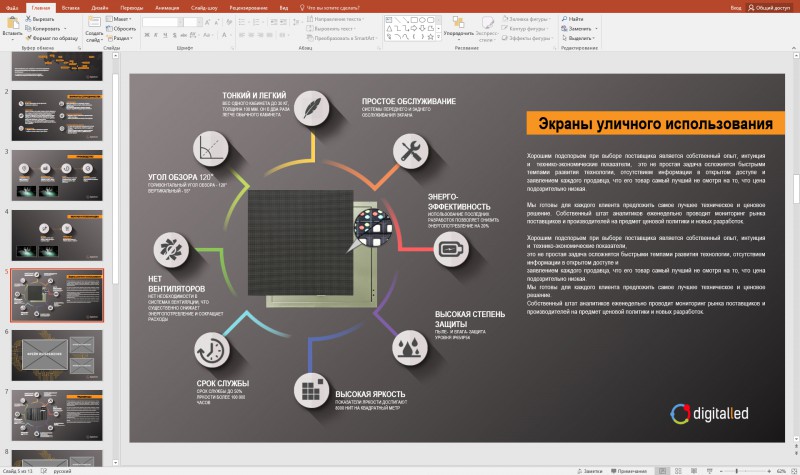Open the Направление текста menu

(335, 19)
